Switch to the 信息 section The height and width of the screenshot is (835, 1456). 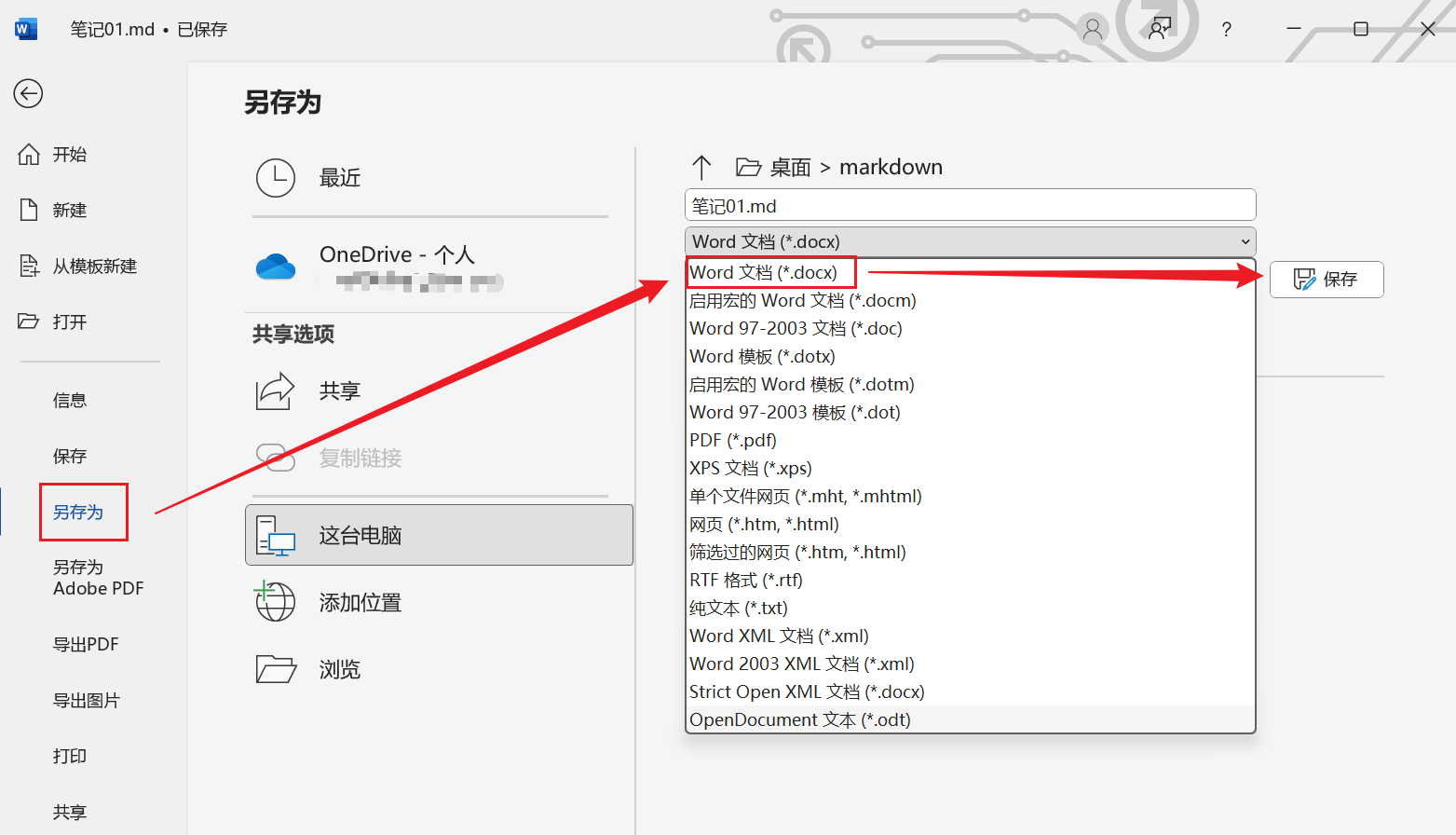point(70,400)
